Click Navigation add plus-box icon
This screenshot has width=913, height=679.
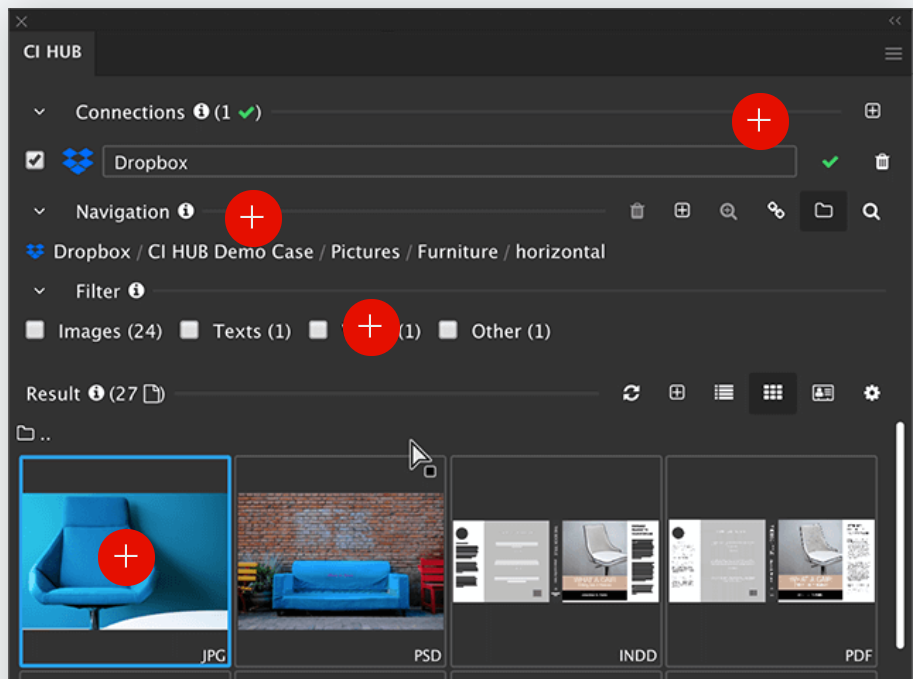coord(682,210)
